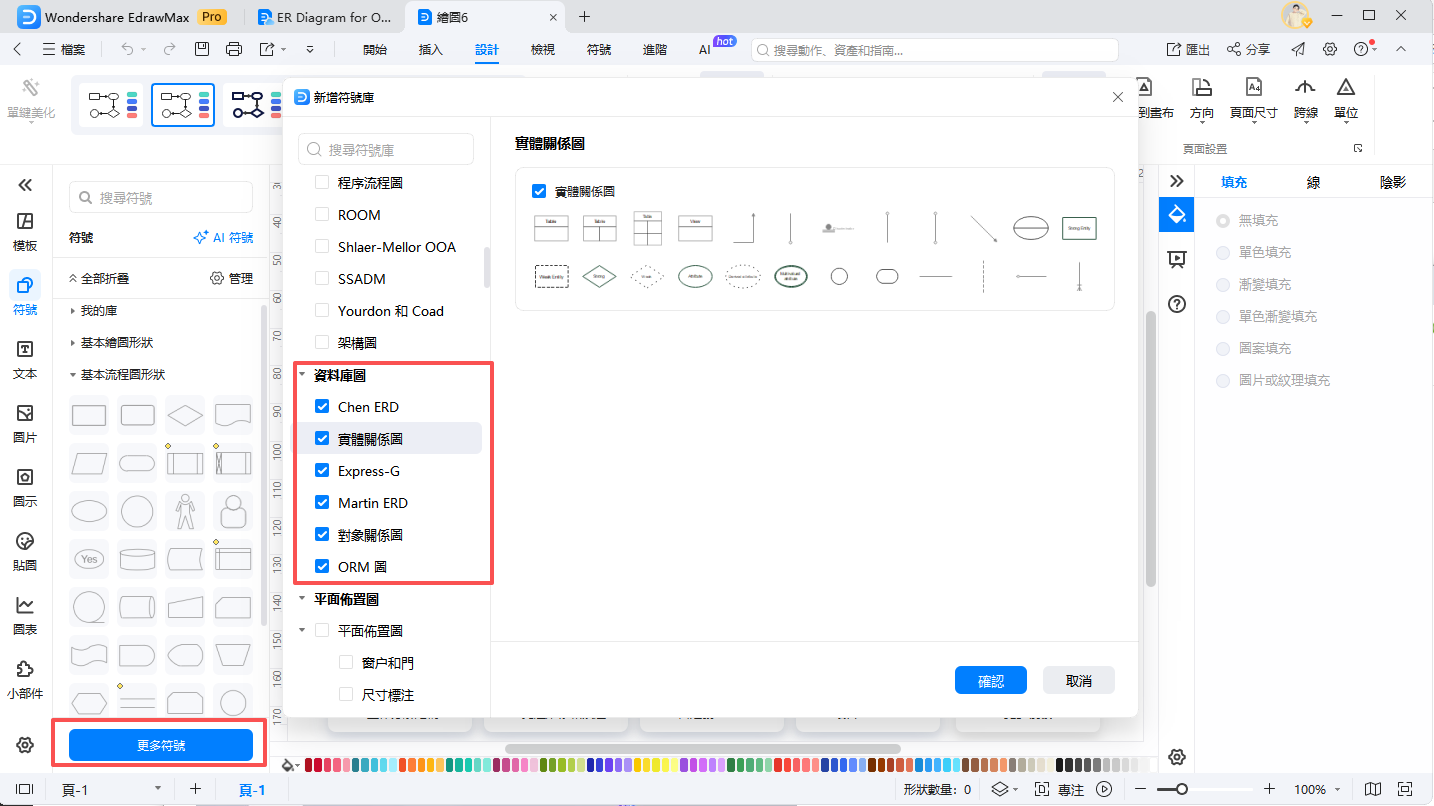The image size is (1434, 806).
Task: Enable the Shlaer-Mellor OOA checkbox
Action: [322, 247]
